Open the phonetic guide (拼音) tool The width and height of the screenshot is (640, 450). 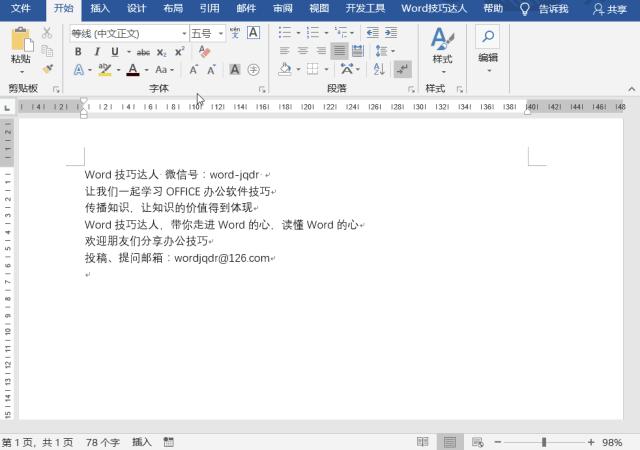235,33
